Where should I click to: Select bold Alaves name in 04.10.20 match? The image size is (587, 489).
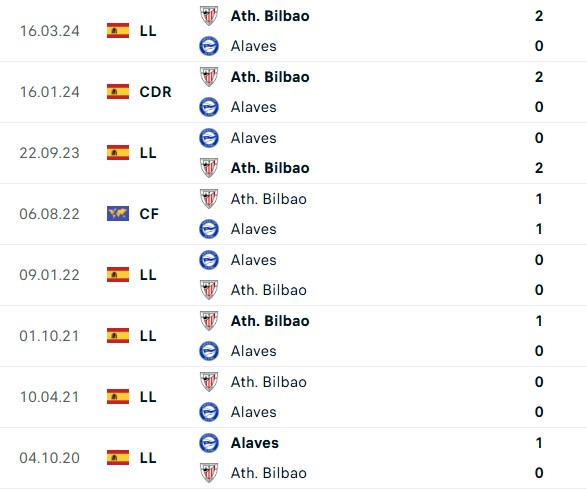click(255, 443)
